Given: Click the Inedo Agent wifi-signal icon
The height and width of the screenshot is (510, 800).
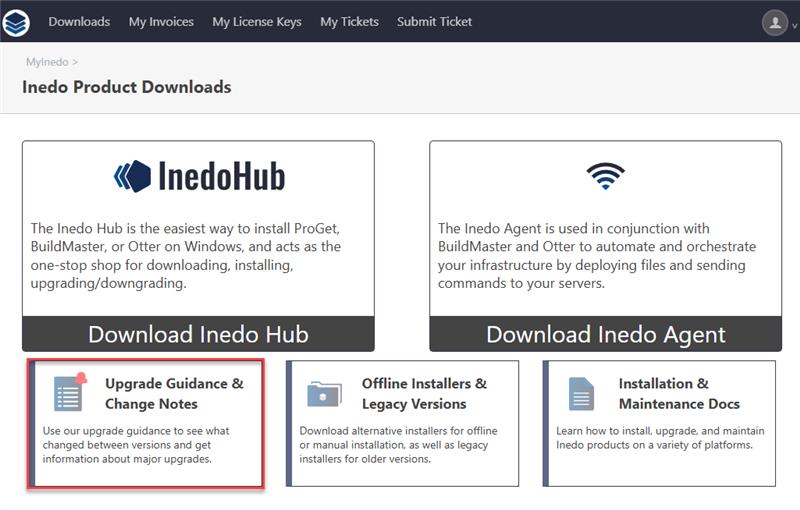Looking at the screenshot, I should pos(606,176).
